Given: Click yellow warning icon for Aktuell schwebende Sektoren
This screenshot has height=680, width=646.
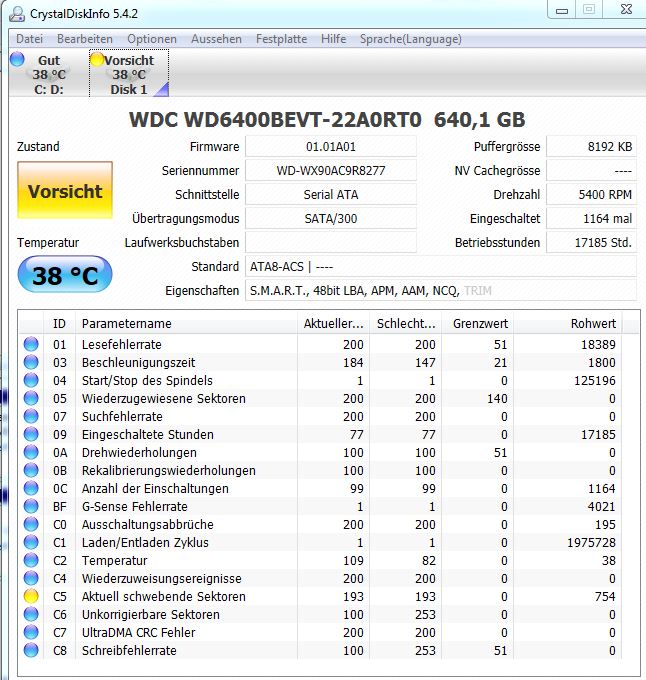Looking at the screenshot, I should 31,596.
